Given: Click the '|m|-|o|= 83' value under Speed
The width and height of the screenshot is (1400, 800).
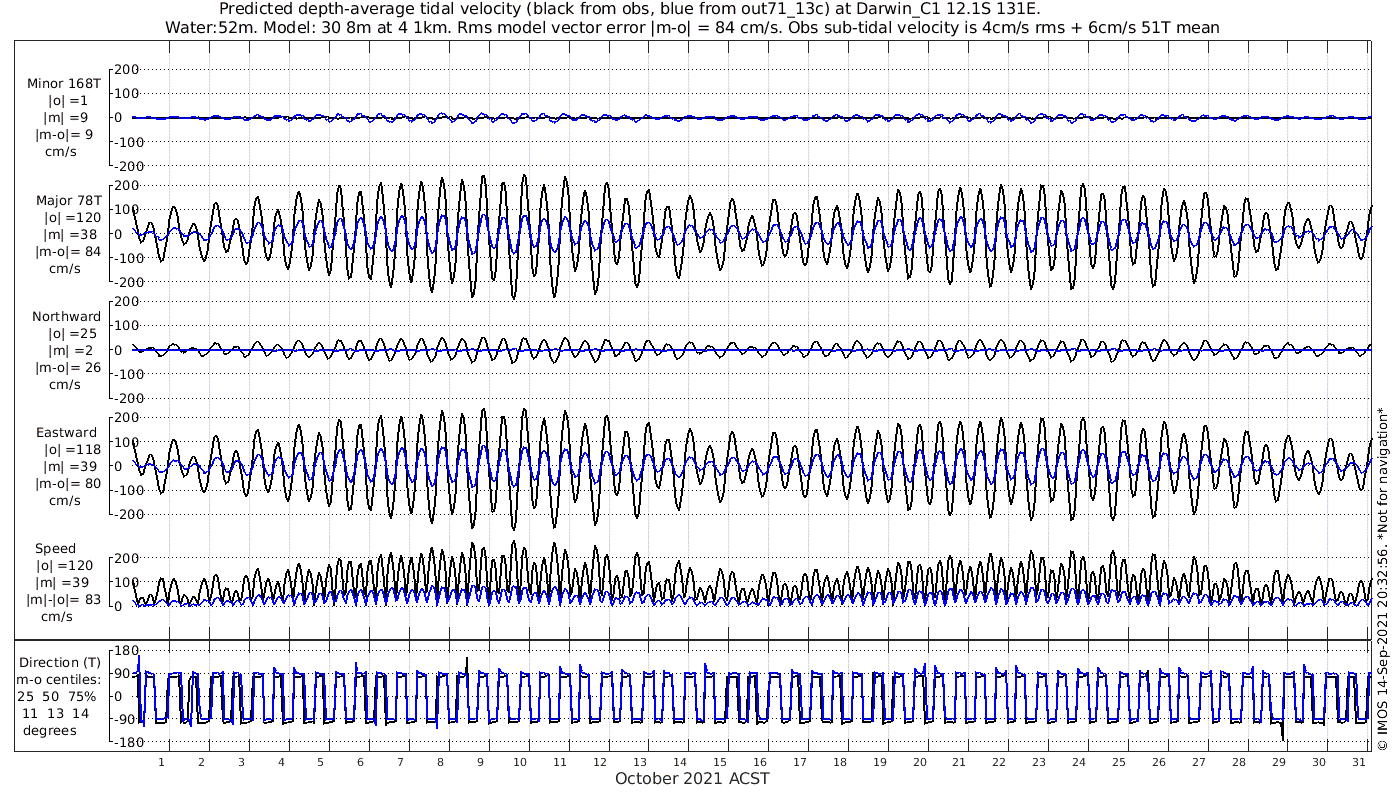Looking at the screenshot, I should [64, 600].
